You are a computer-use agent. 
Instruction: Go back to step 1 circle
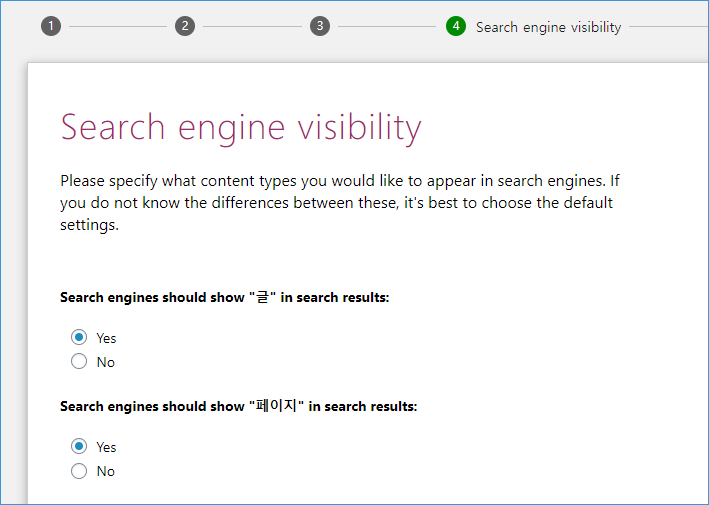51,26
